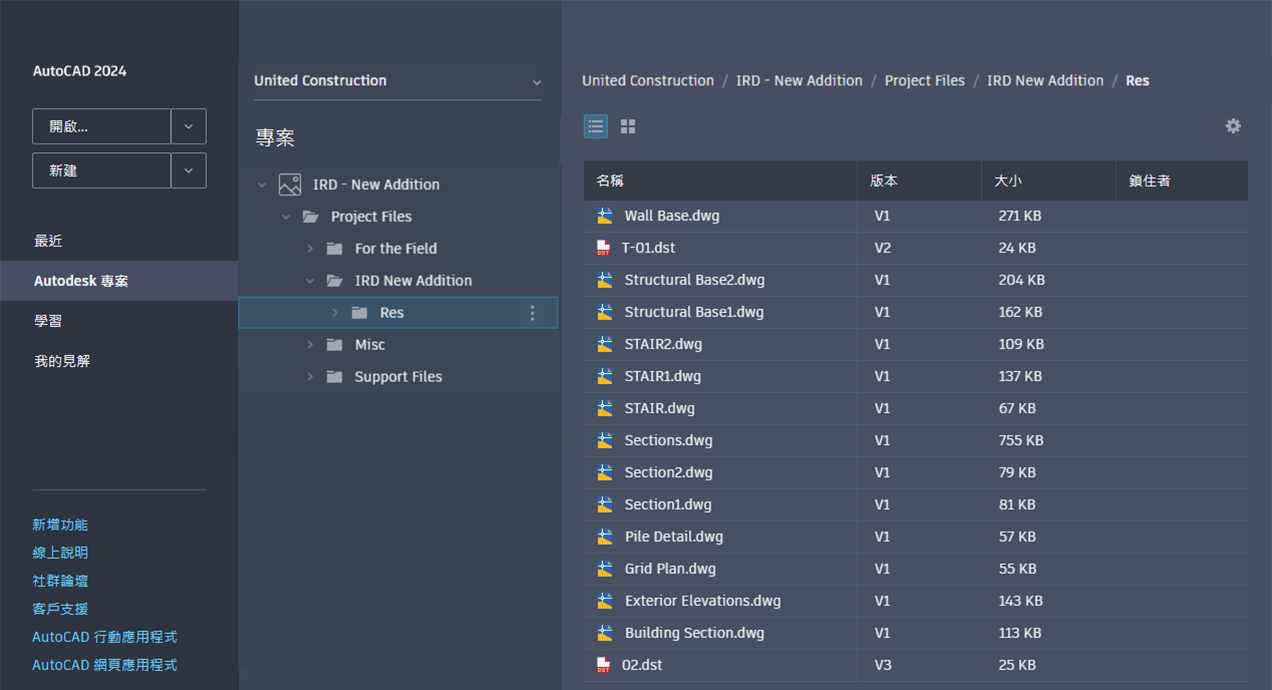Expand the For the Field folder
Image resolution: width=1272 pixels, height=690 pixels.
tap(310, 248)
